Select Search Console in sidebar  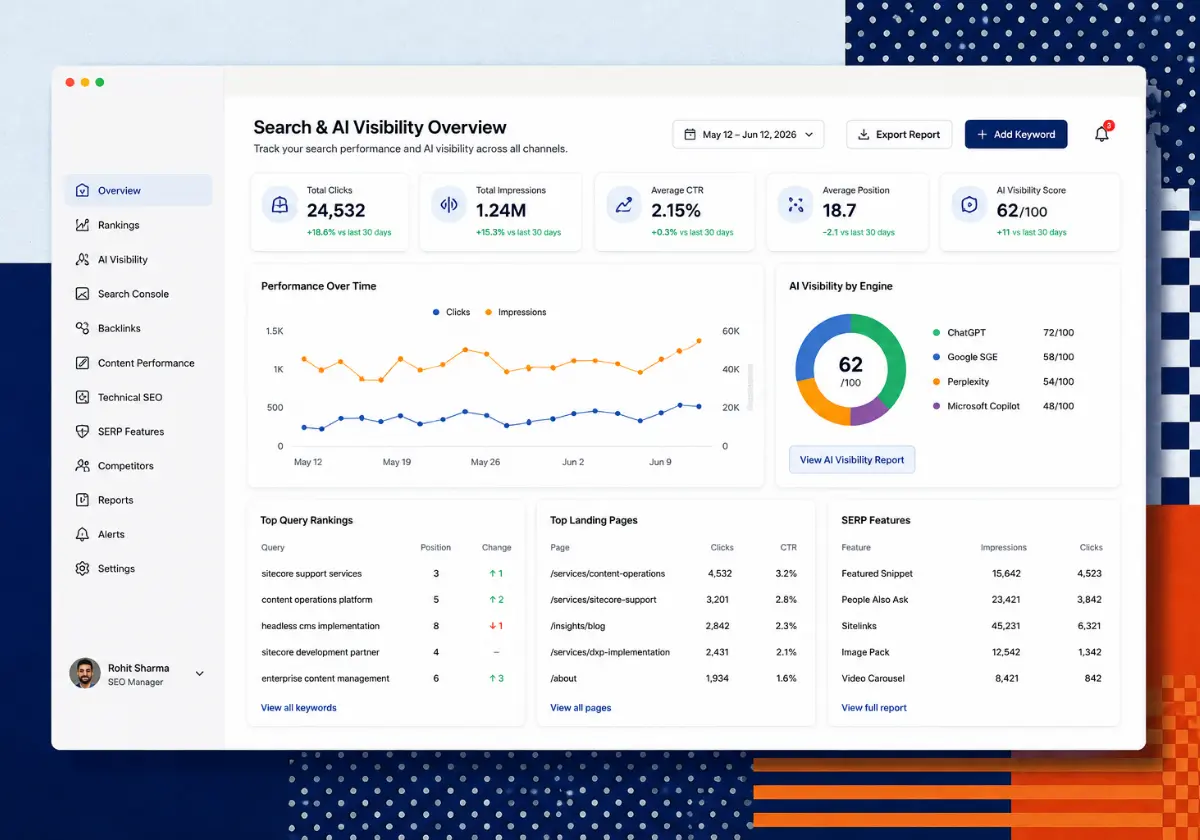138,294
